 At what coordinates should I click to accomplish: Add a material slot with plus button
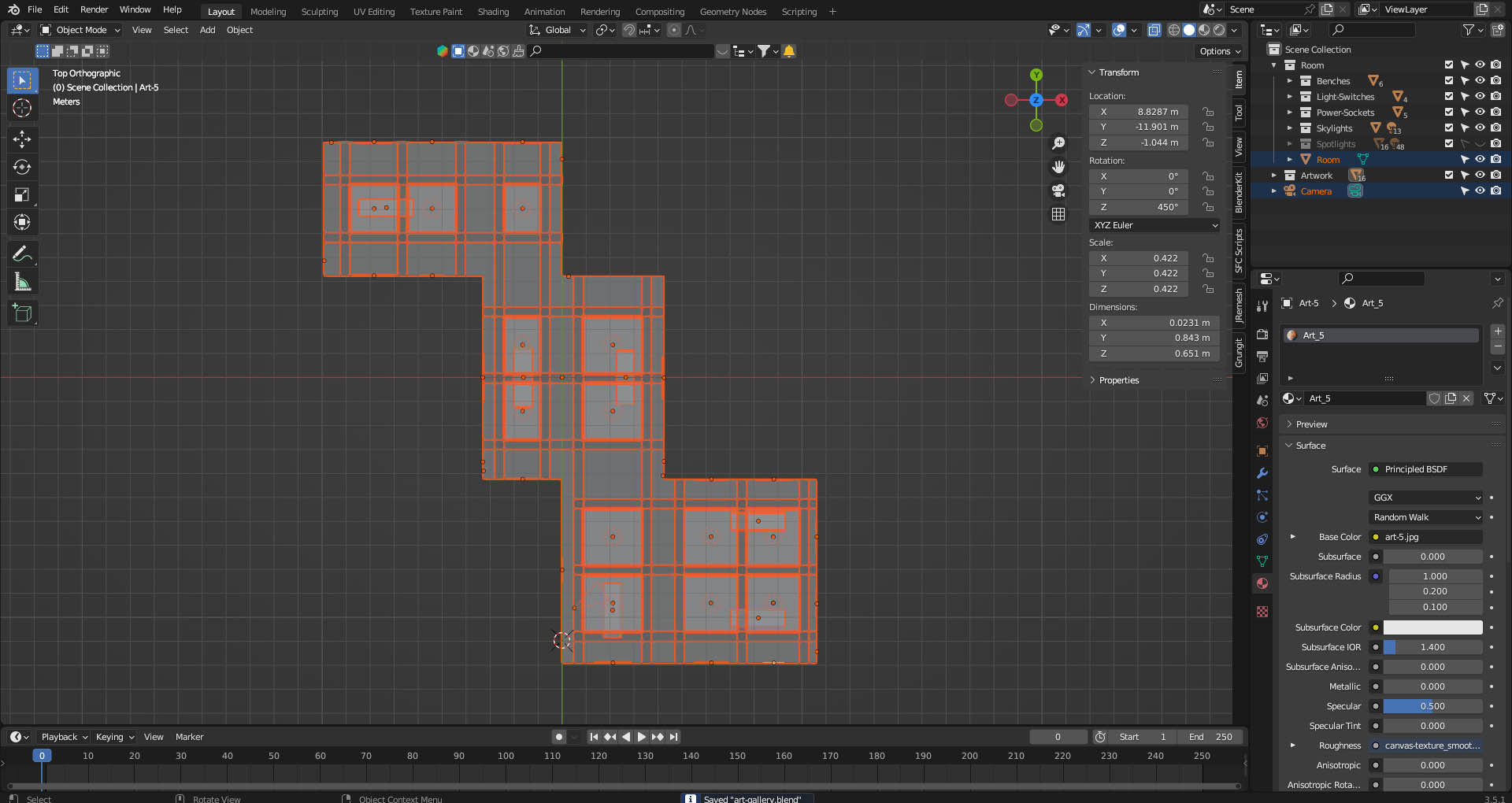1498,331
